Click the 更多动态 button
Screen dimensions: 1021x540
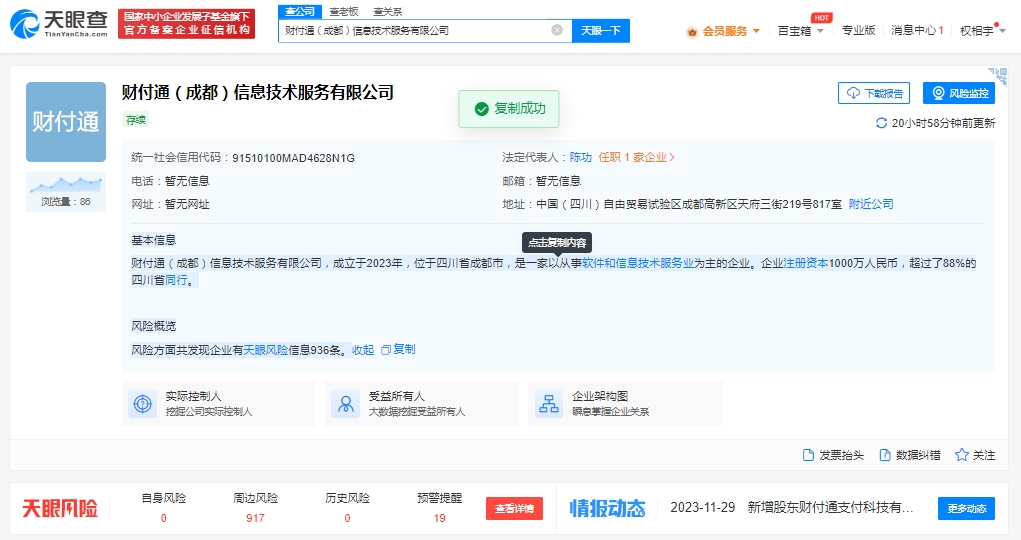point(966,508)
